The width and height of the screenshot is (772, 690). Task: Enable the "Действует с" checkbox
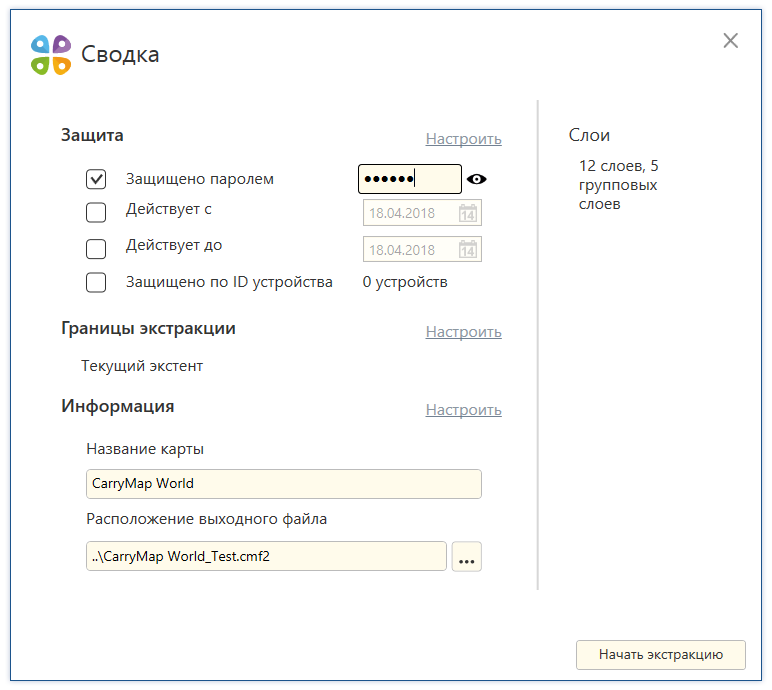point(96,213)
